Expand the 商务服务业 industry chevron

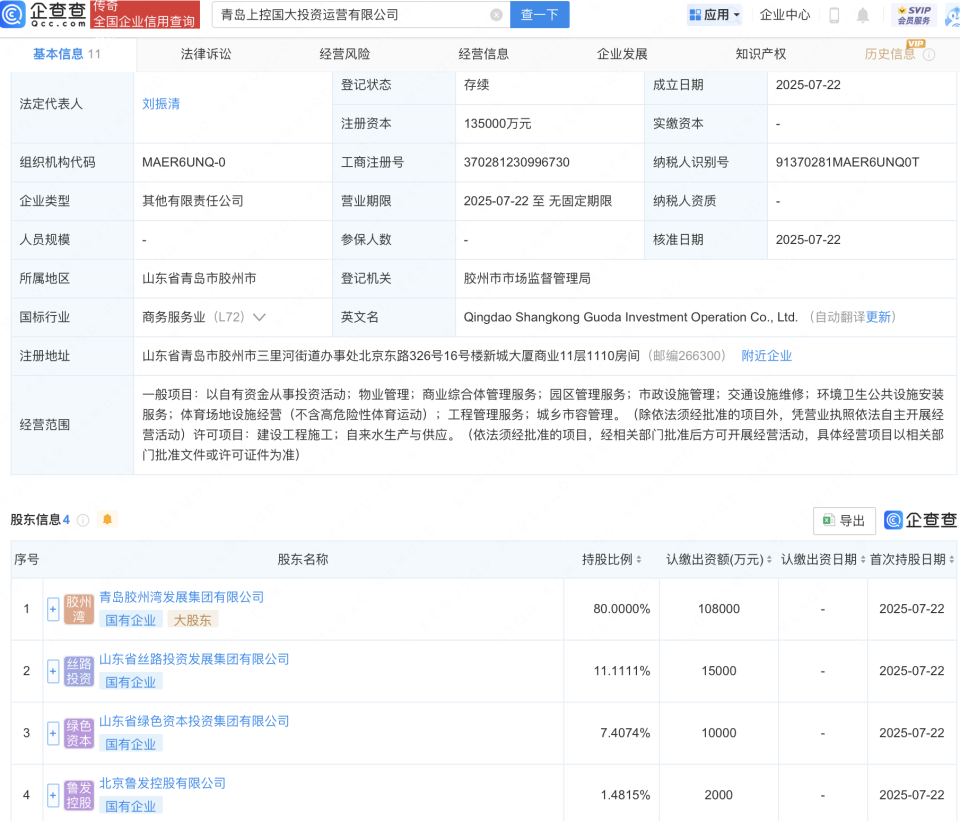tap(260, 317)
